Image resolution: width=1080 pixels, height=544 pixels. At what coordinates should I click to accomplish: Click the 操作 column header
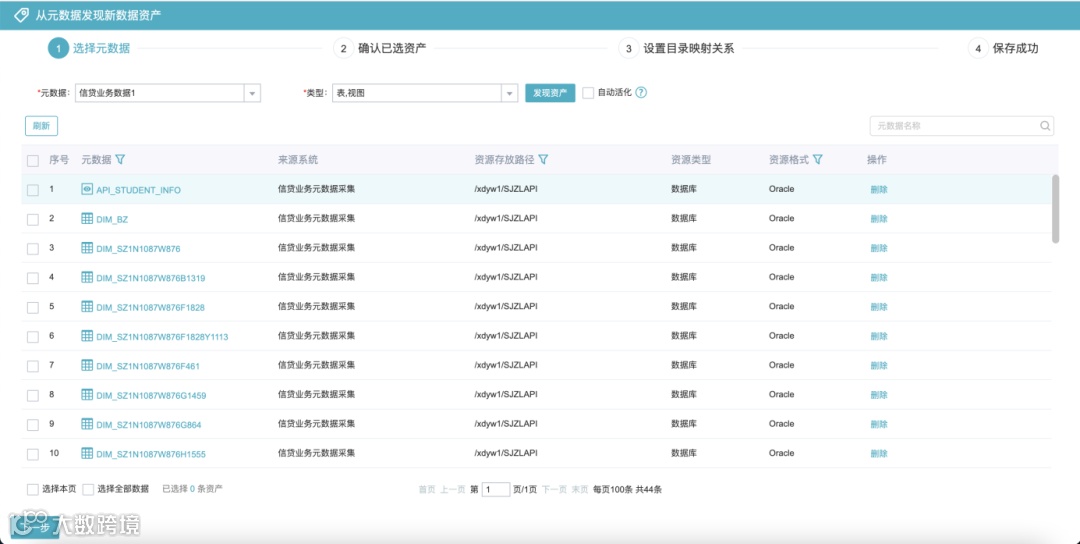876,159
